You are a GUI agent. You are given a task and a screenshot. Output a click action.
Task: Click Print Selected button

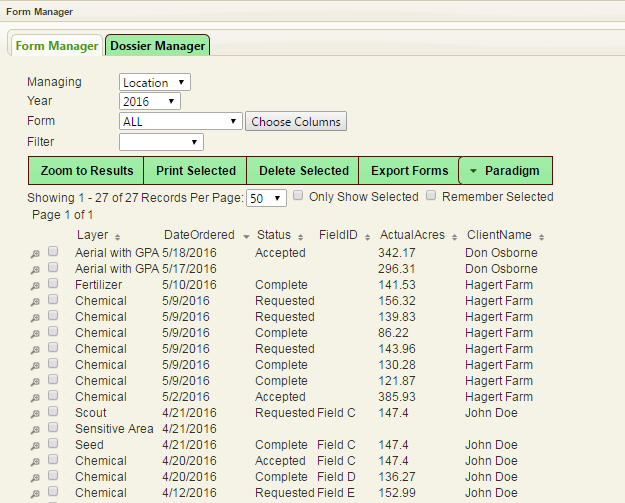(x=195, y=171)
